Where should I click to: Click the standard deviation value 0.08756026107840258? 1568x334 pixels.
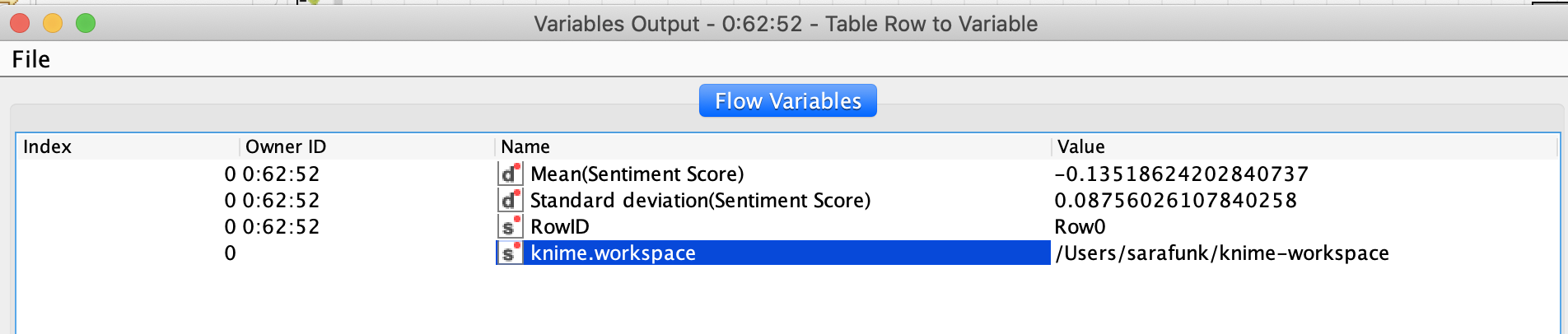1175,200
